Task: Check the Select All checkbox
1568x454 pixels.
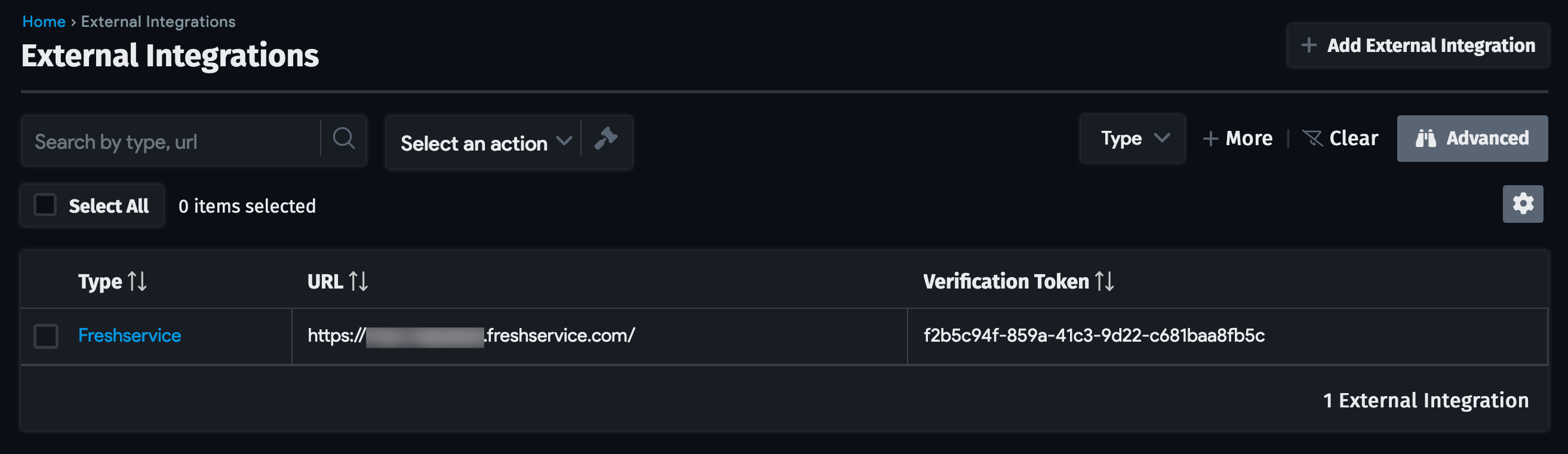Action: click(x=45, y=205)
